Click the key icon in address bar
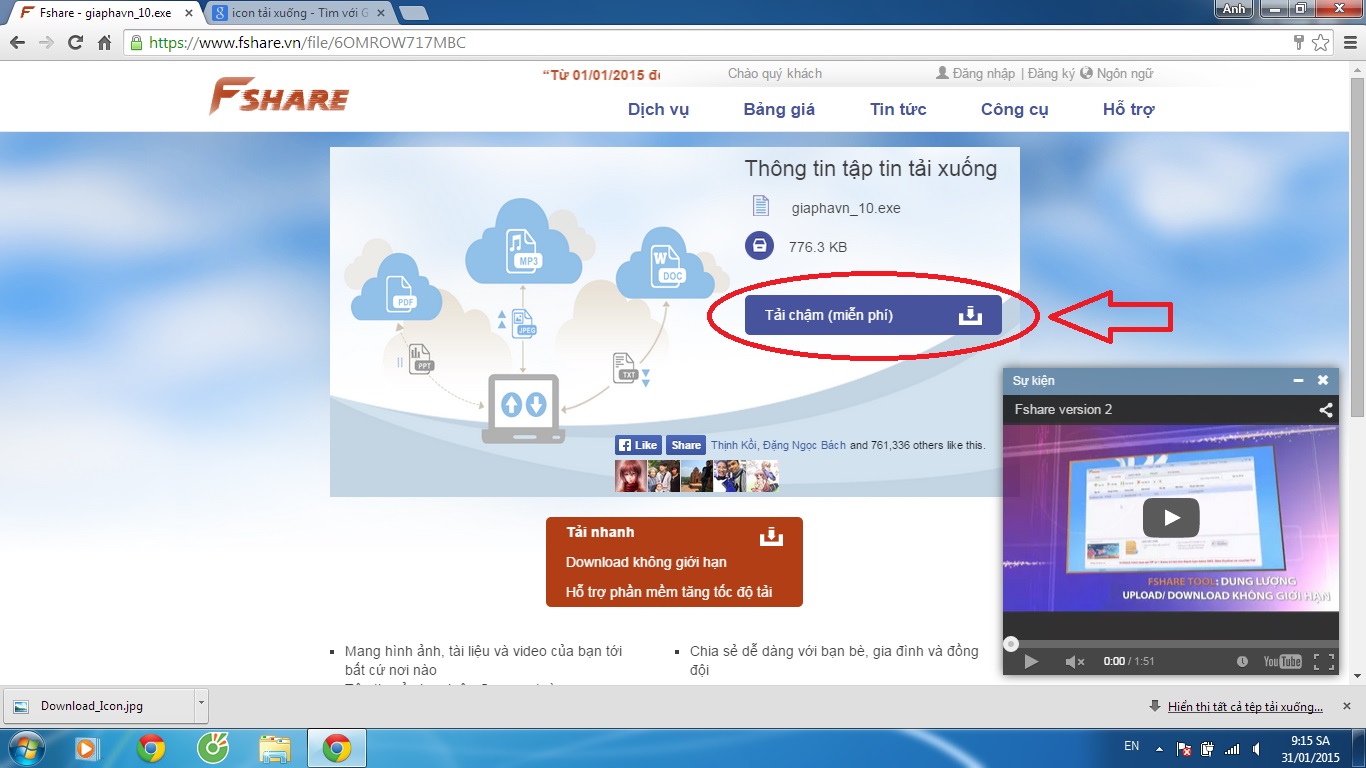 click(x=1299, y=43)
